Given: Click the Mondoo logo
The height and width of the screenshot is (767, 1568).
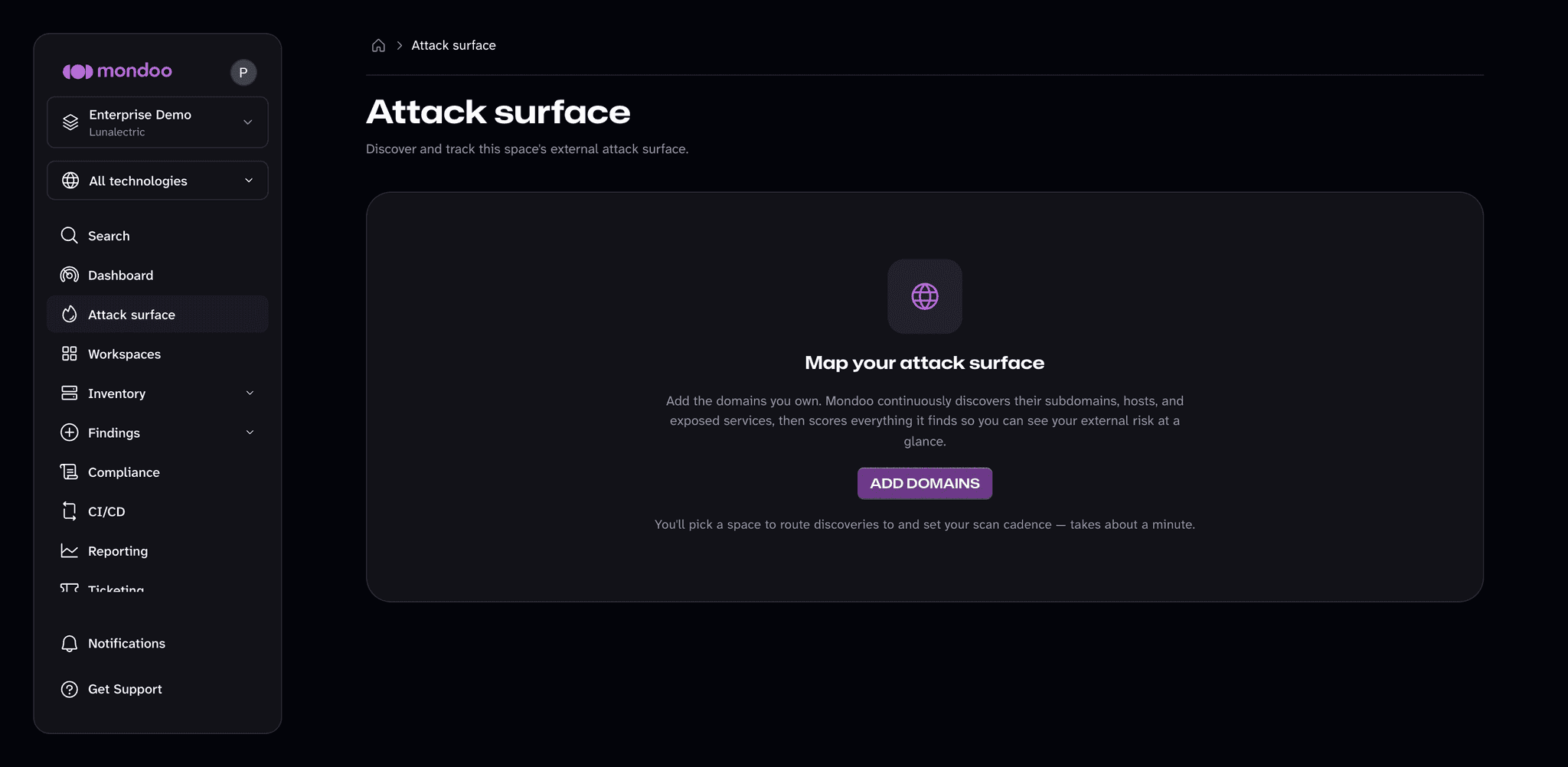Looking at the screenshot, I should [x=117, y=71].
